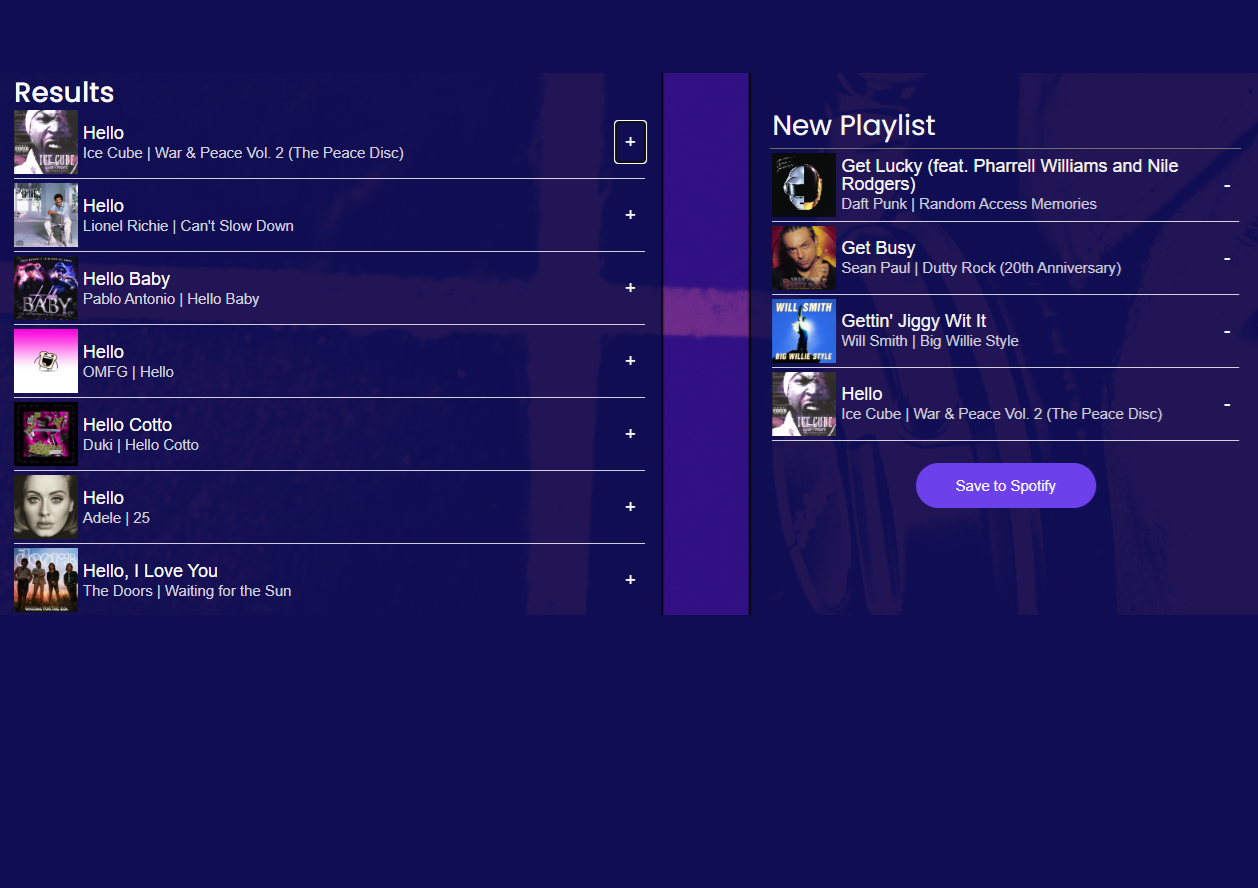Add Ice Cube's "Hello" to the playlist
1258x888 pixels.
click(x=630, y=142)
